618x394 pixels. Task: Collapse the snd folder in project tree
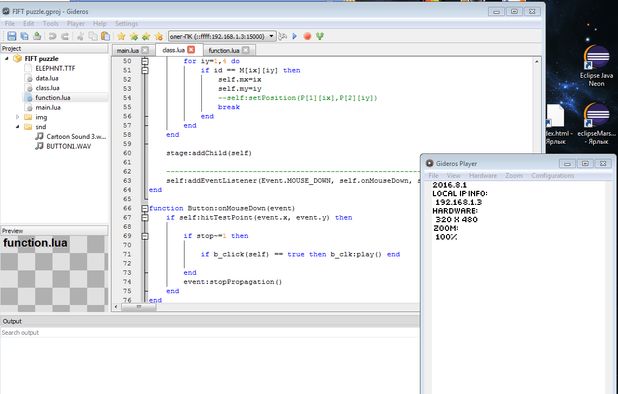click(x=17, y=127)
